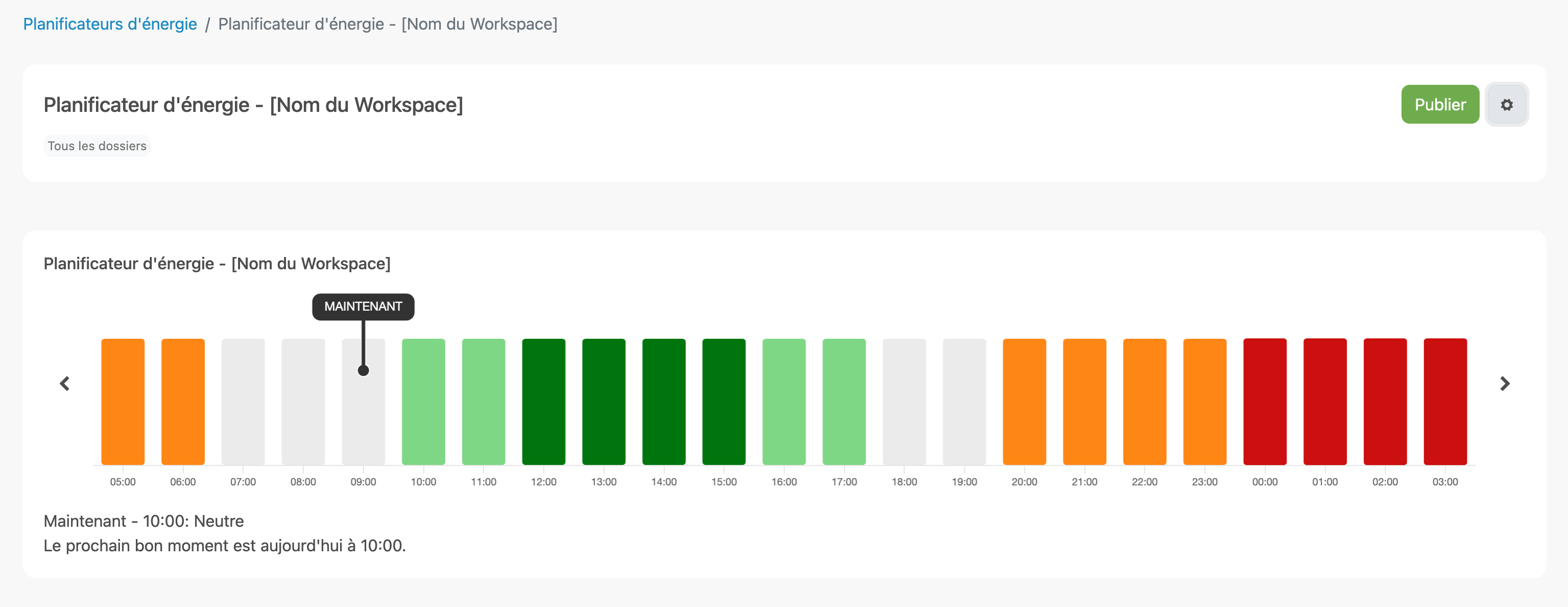Open the Planificateurs d'énergie breadcrumb link

pyautogui.click(x=110, y=24)
